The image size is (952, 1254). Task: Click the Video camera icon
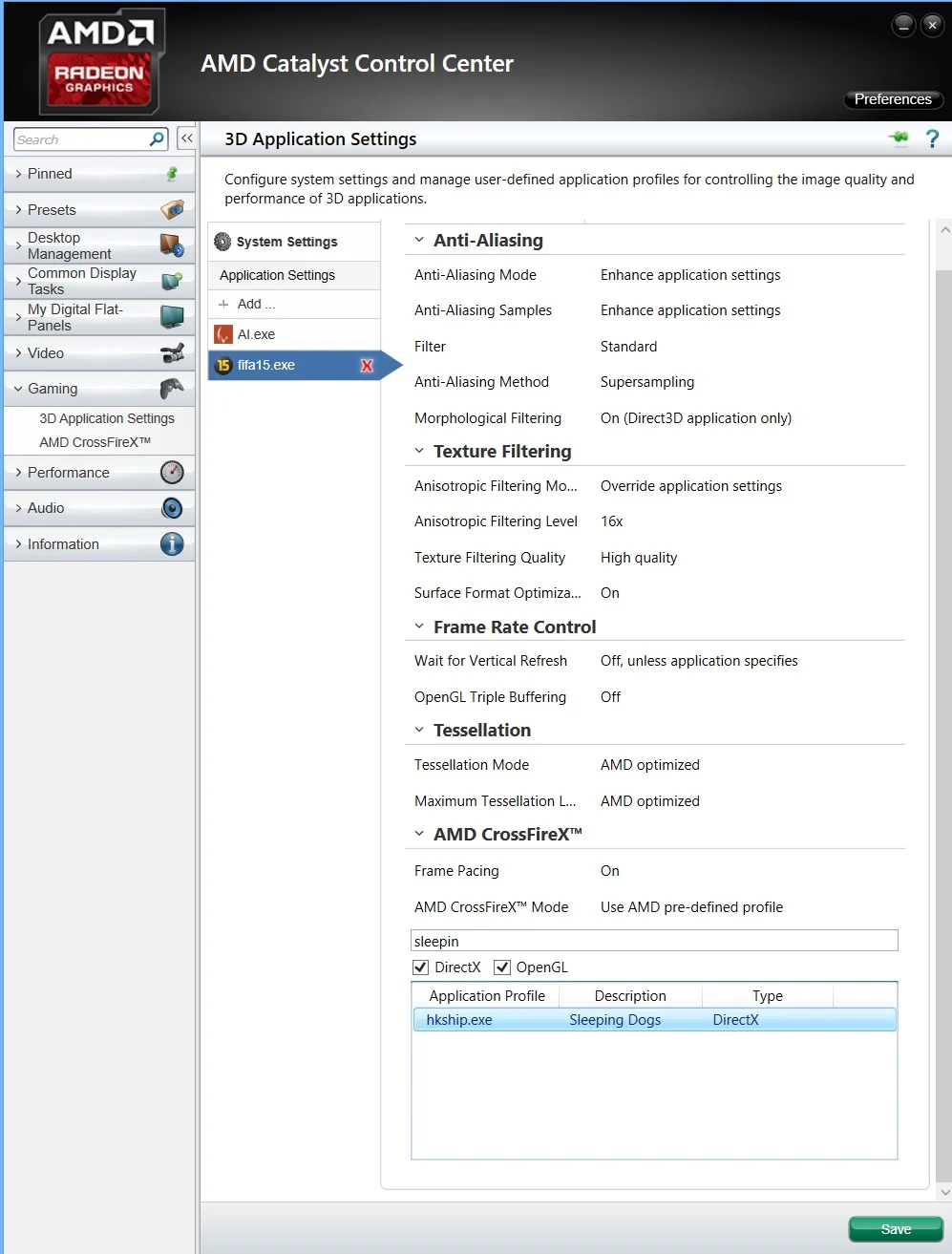[172, 353]
